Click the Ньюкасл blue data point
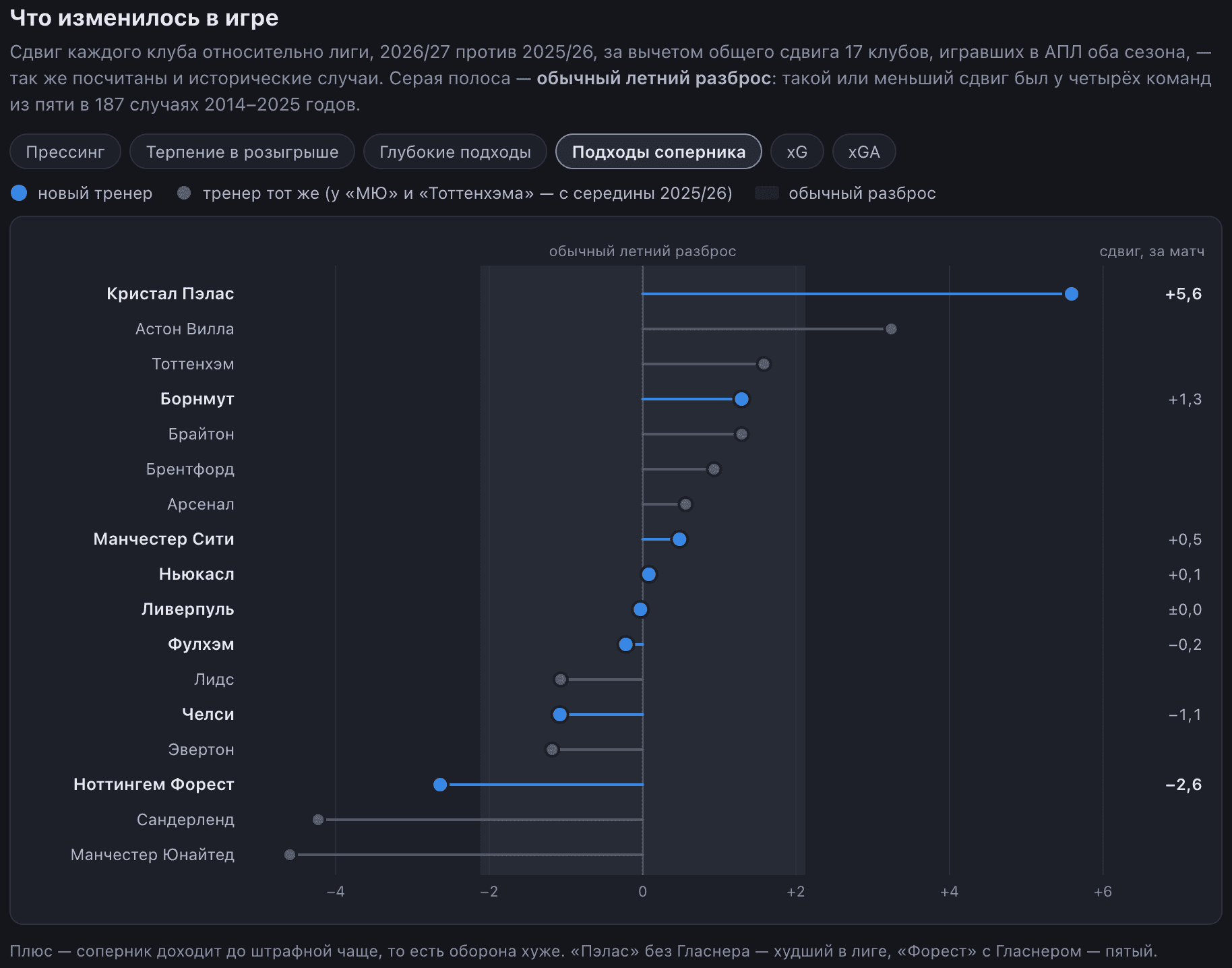The image size is (1232, 968). (x=648, y=574)
